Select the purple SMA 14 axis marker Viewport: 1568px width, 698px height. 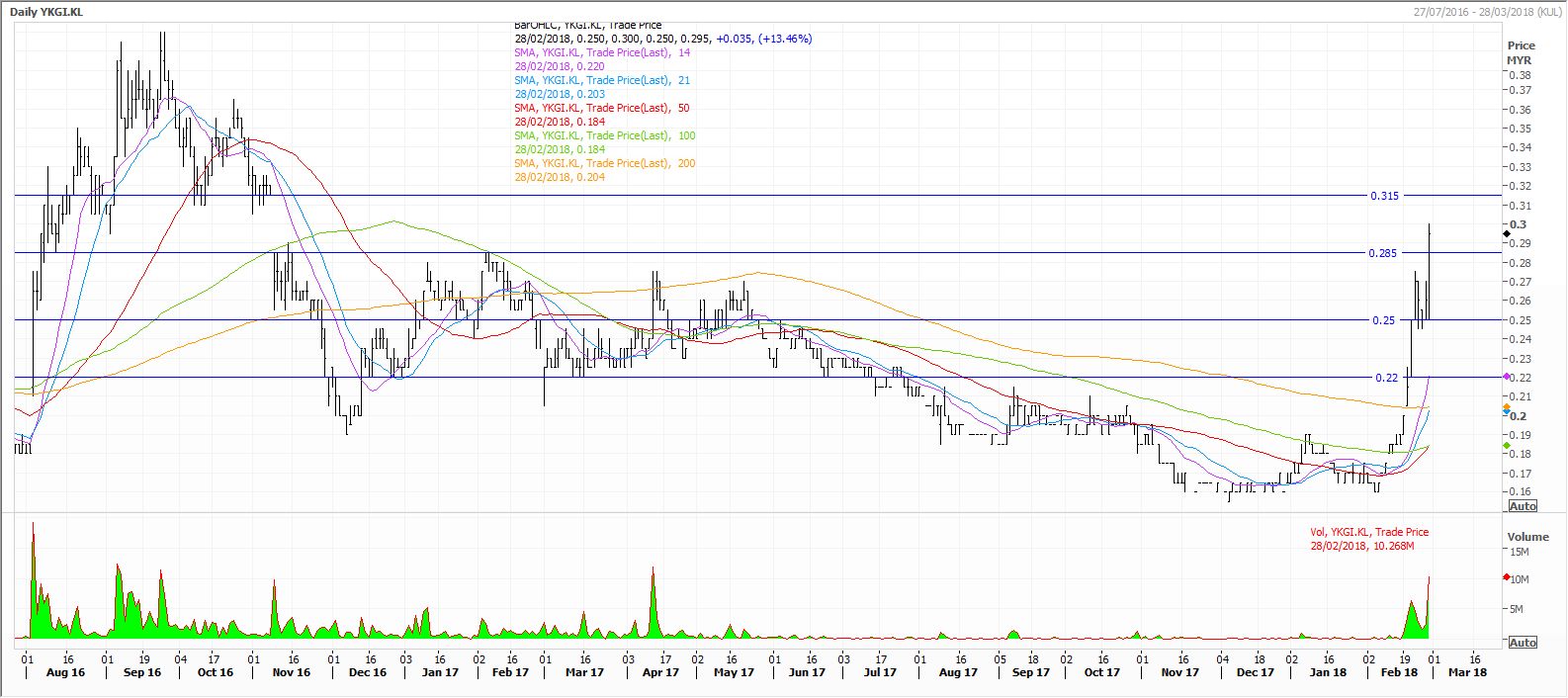click(1506, 377)
